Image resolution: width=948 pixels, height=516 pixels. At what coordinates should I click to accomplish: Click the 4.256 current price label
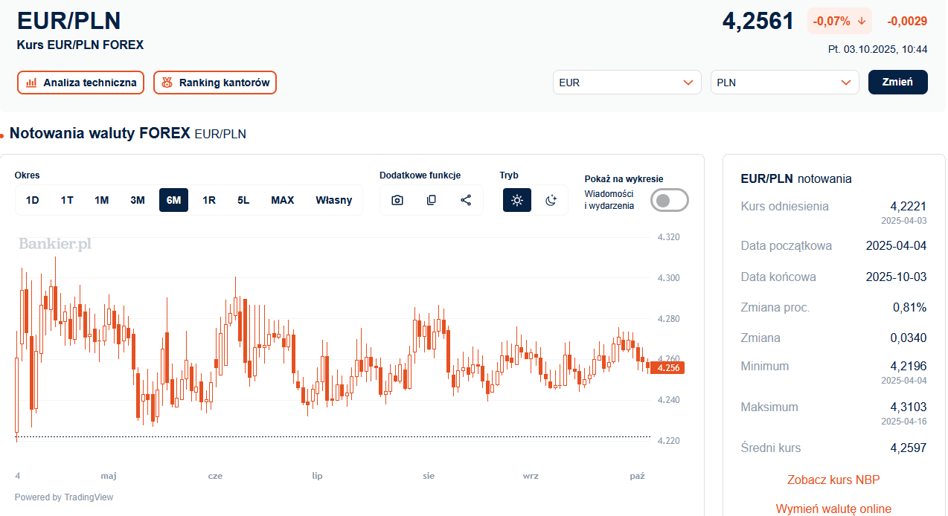[x=667, y=368]
